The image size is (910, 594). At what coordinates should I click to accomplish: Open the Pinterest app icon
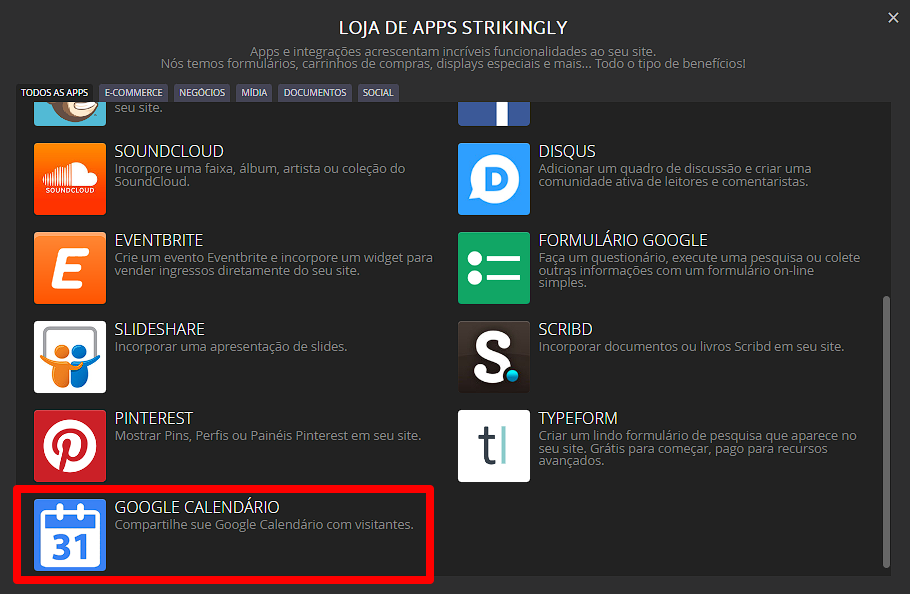point(70,446)
